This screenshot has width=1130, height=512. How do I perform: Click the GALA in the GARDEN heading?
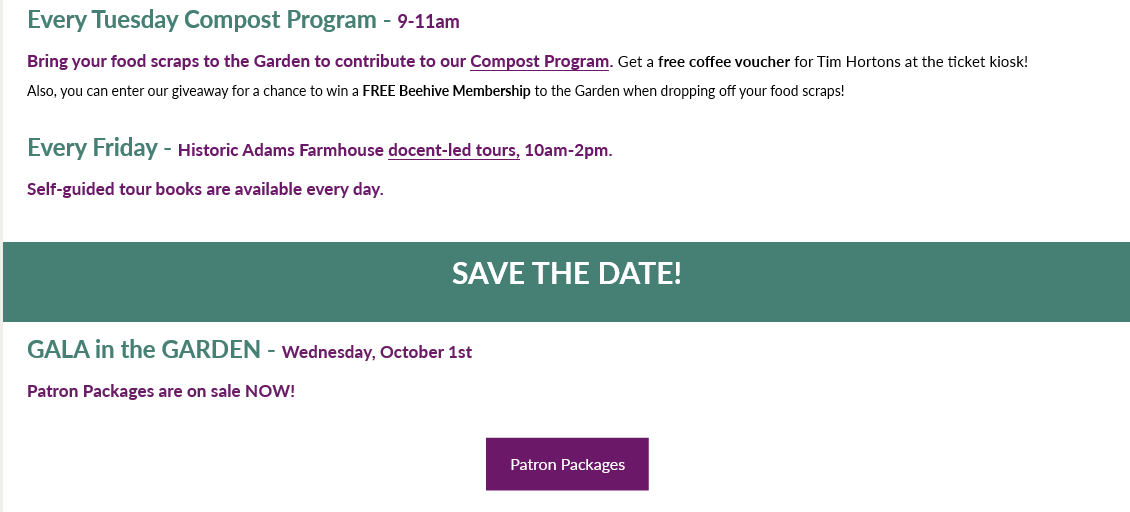143,350
